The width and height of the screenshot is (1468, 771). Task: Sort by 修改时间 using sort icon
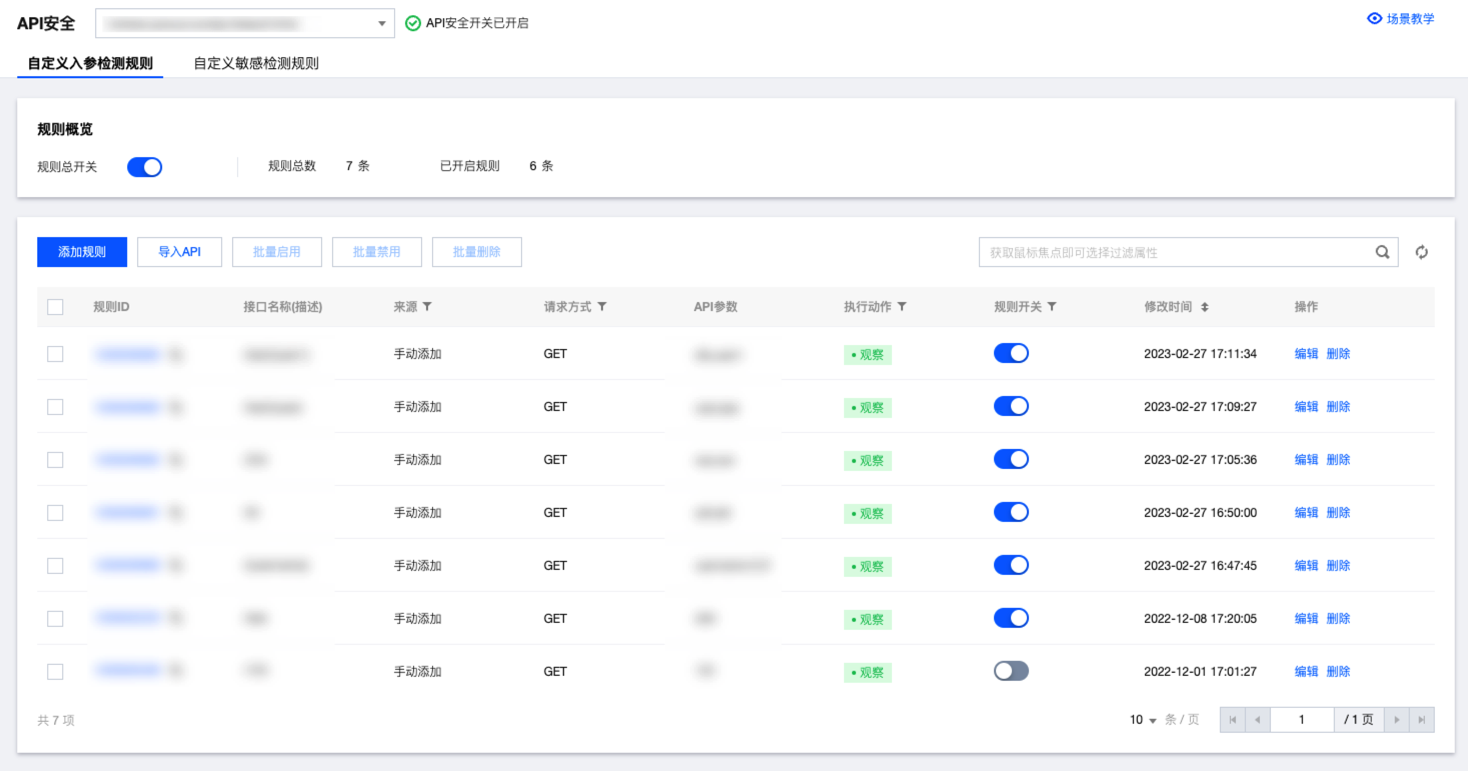click(x=1205, y=307)
